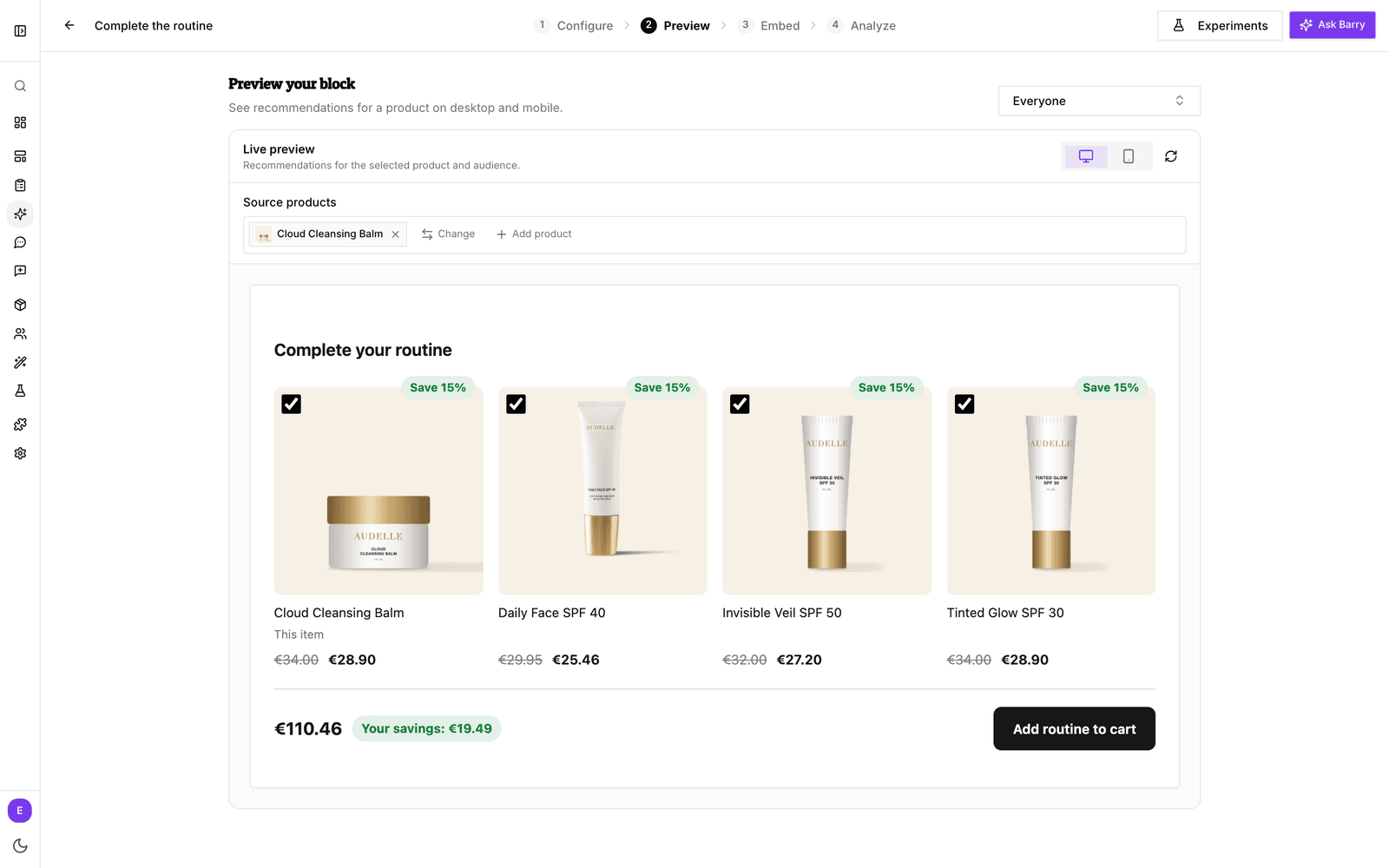The height and width of the screenshot is (868, 1389).
Task: Open the settings gear icon in sidebar
Action: 20,453
